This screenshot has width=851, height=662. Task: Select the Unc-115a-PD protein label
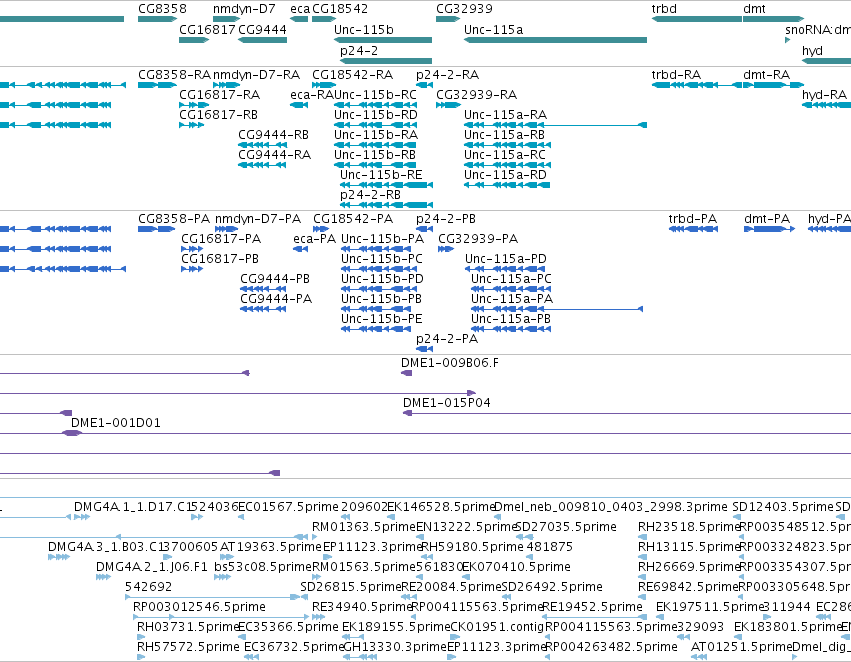[x=505, y=259]
